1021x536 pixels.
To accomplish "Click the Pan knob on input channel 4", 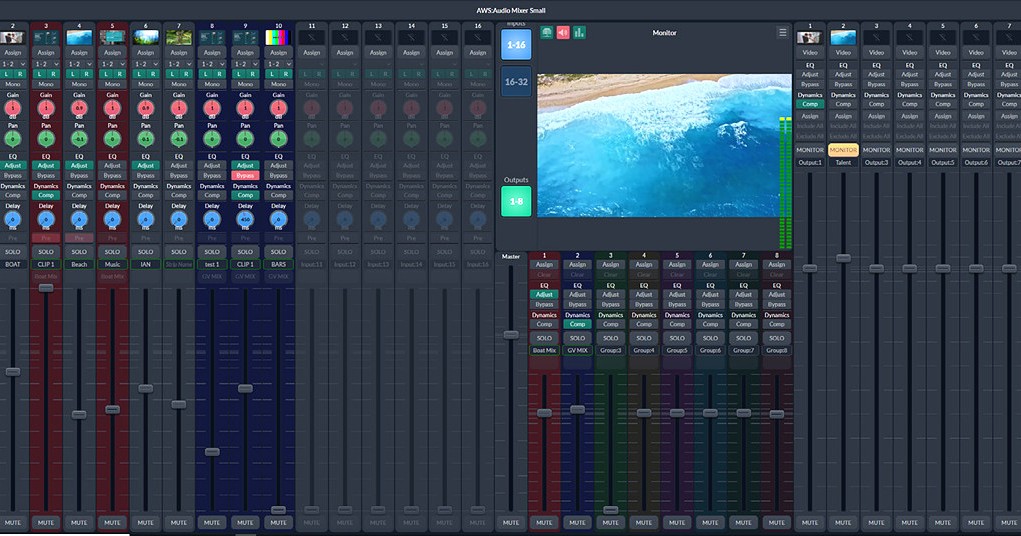I will pos(79,139).
